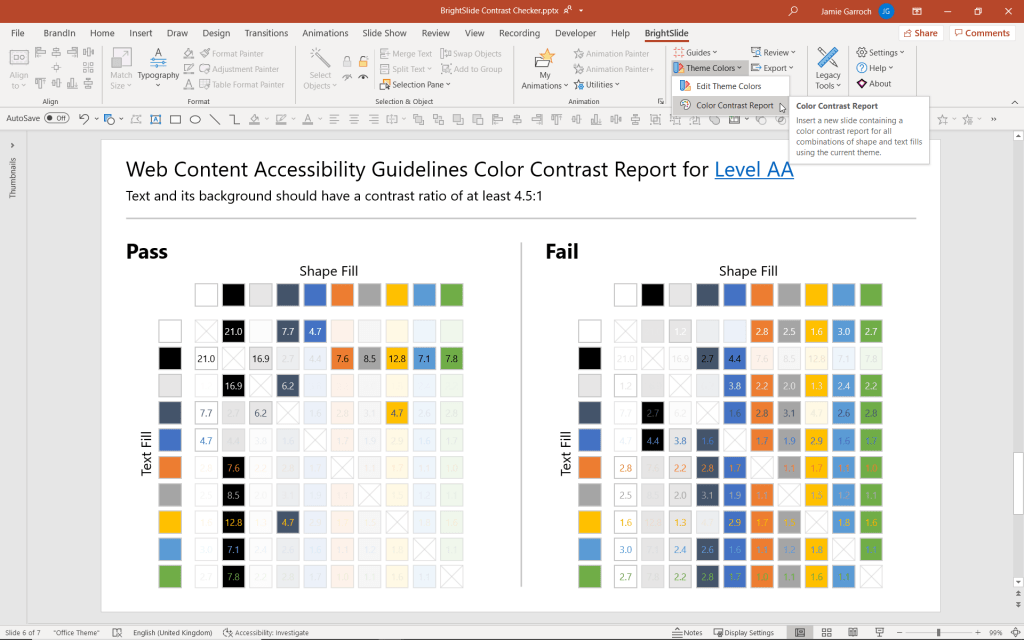
Task: Click the About icon in the BrightSlide ribbon
Action: [880, 84]
